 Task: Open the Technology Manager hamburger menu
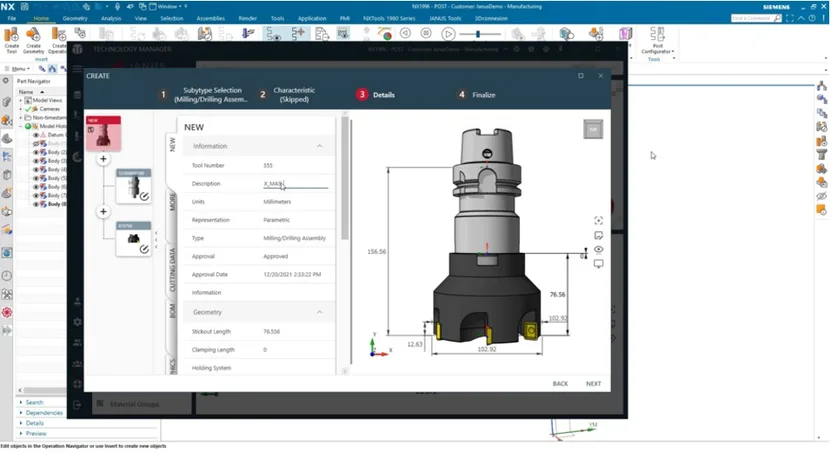pos(78,69)
